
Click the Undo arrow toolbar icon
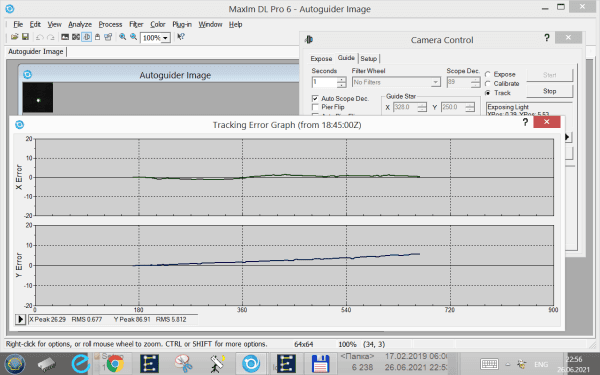(39, 37)
